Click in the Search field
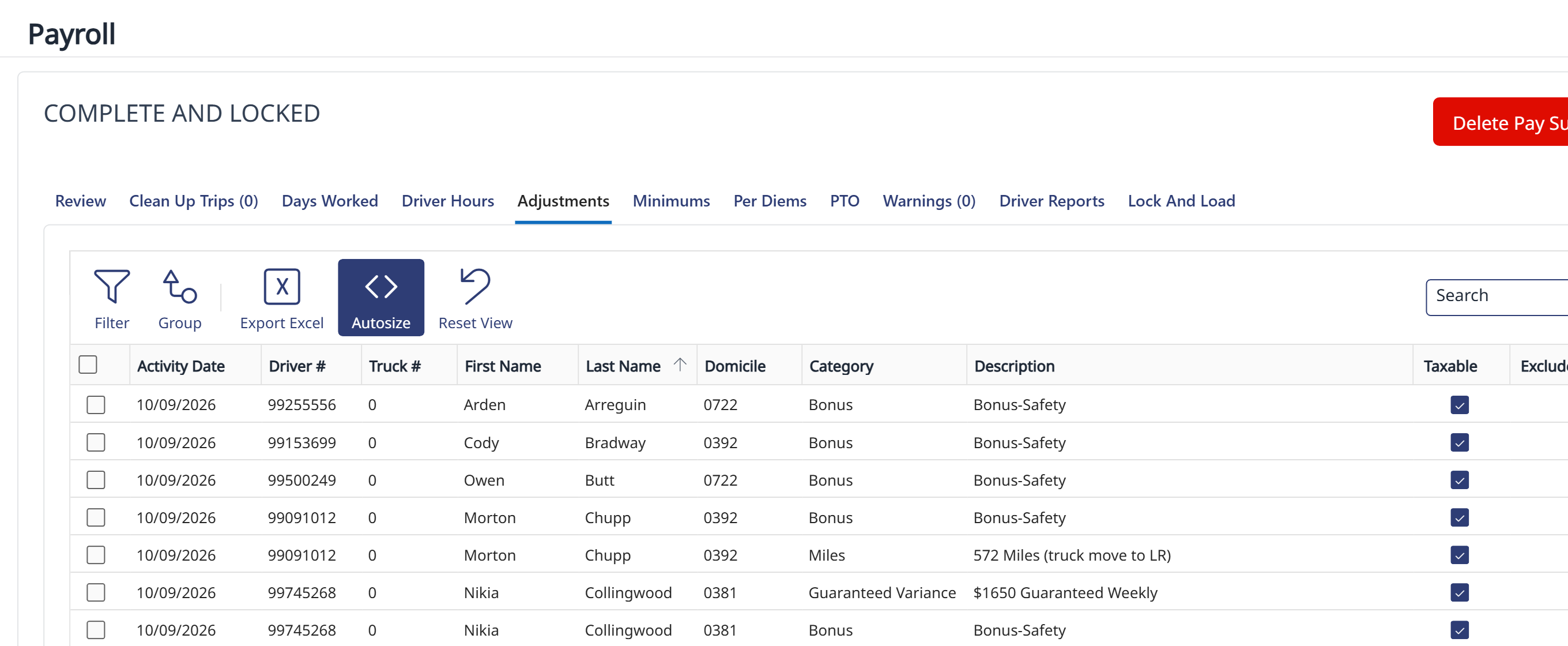Image resolution: width=1568 pixels, height=646 pixels. (1498, 298)
